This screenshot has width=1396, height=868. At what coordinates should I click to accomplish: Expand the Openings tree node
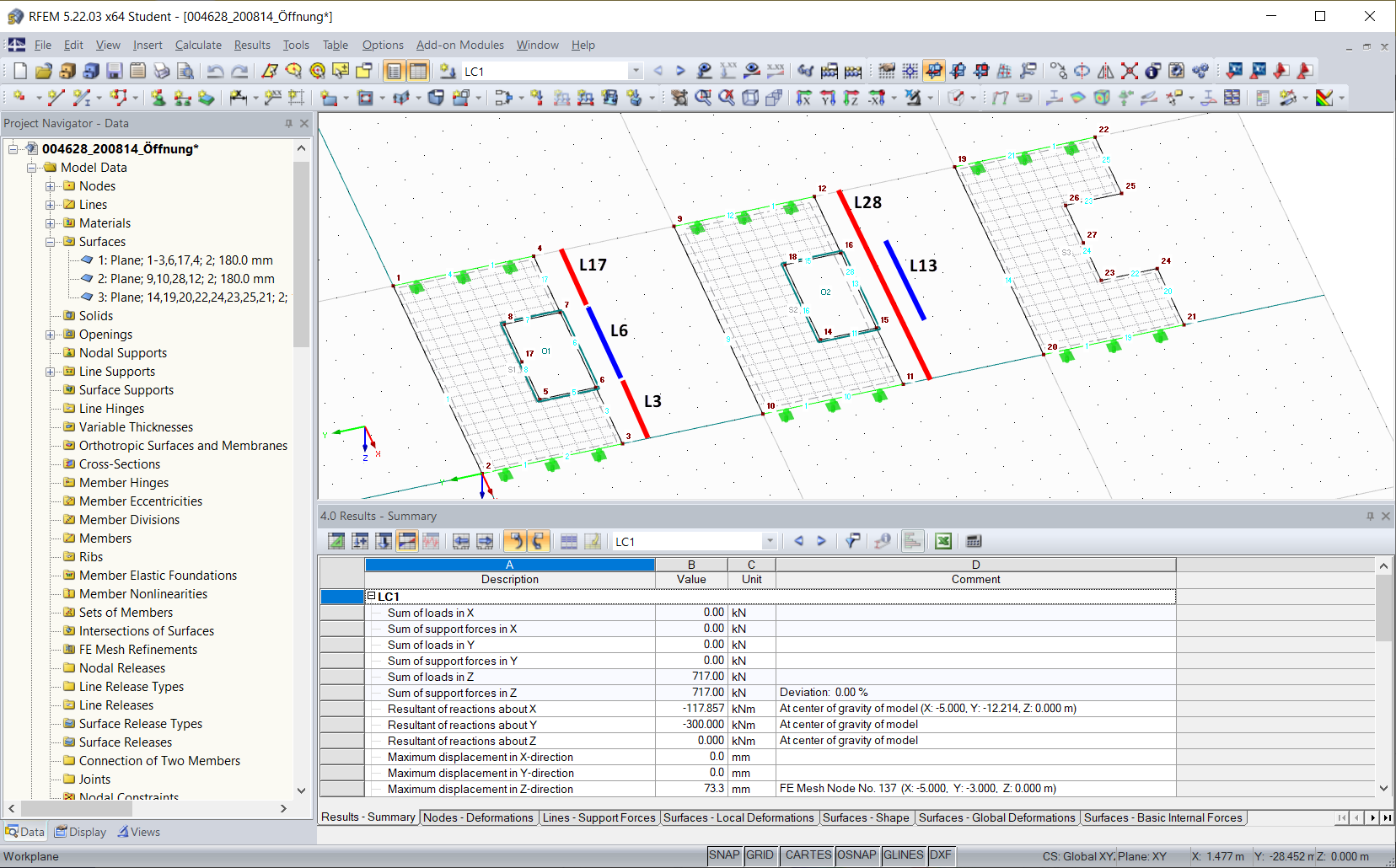click(x=51, y=335)
